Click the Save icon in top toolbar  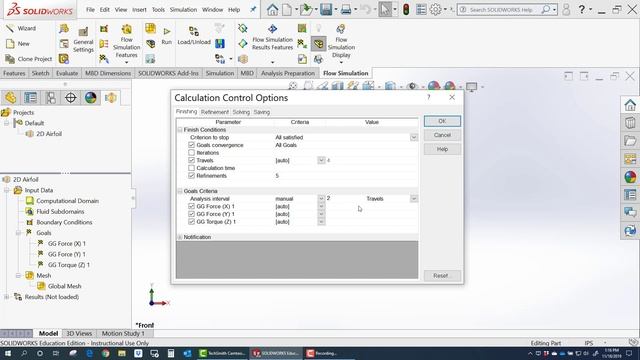(326, 9)
